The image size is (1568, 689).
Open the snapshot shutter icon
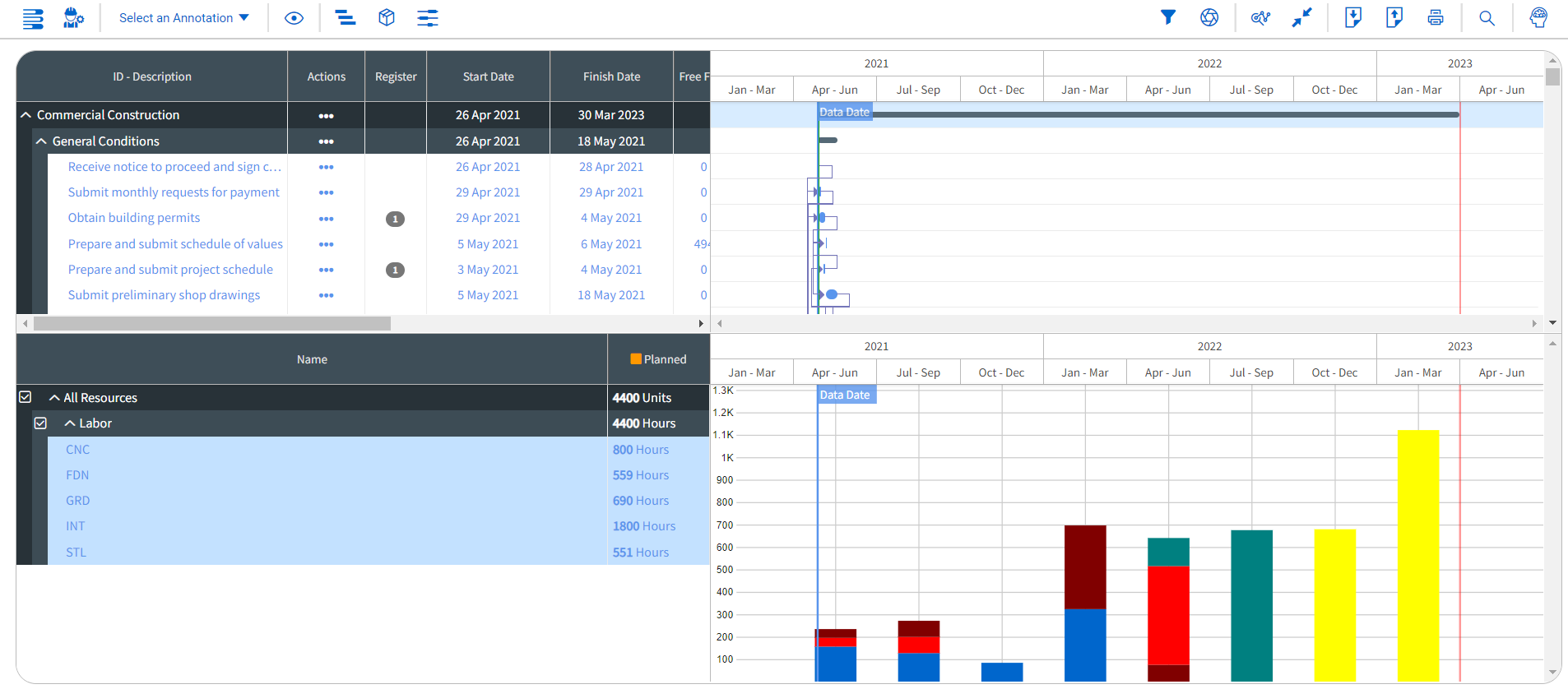[1208, 17]
